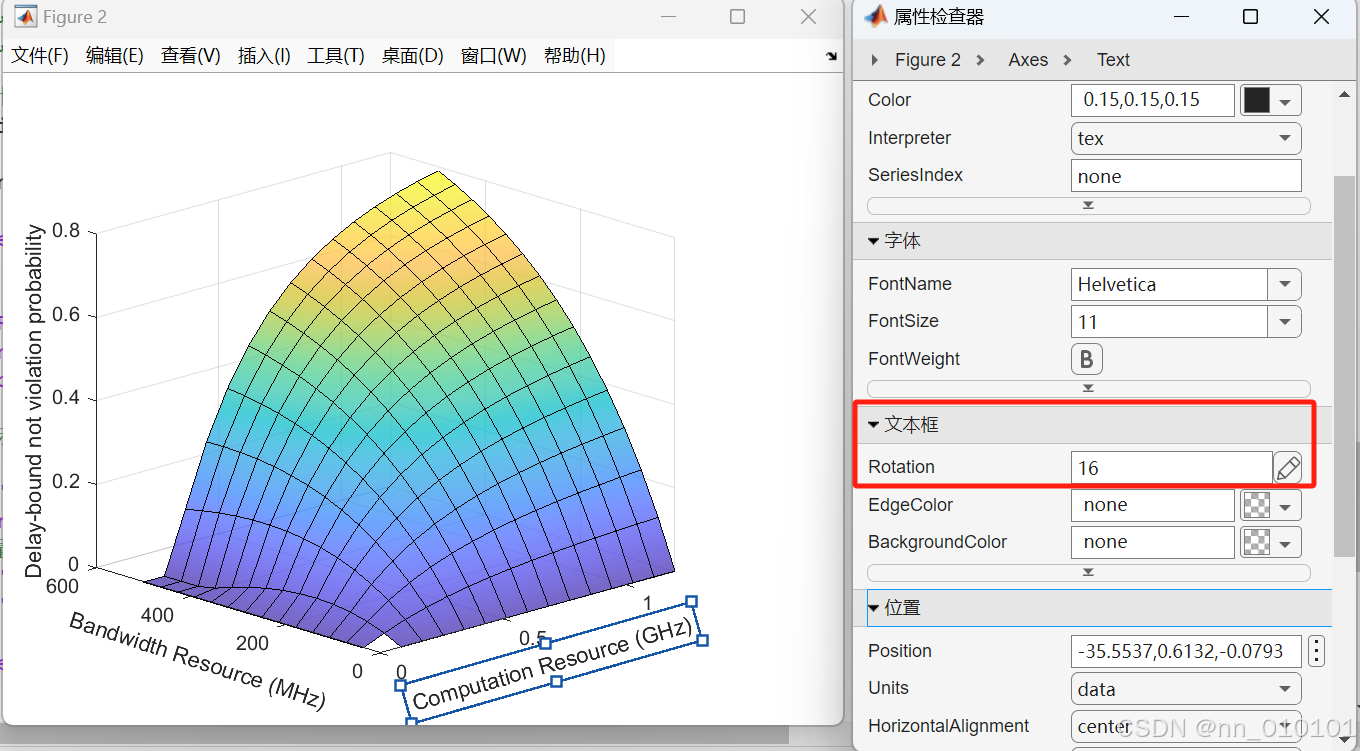The height and width of the screenshot is (751, 1360).
Task: Open the 插入(I) menu
Action: [264, 56]
